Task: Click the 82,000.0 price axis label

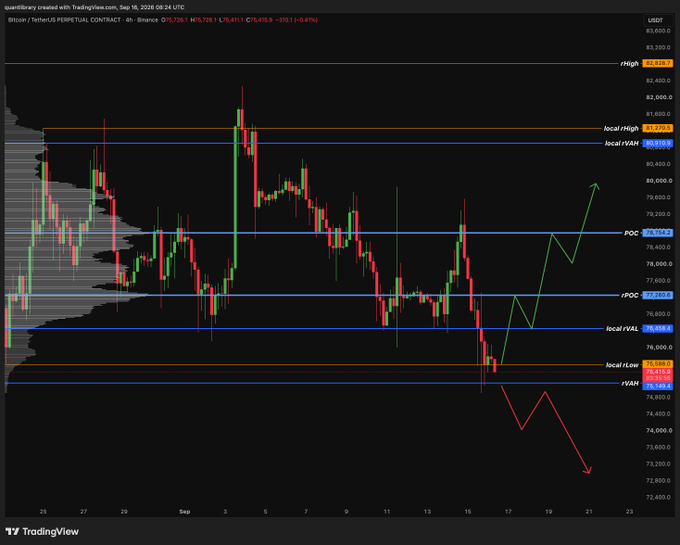Action: (658, 97)
